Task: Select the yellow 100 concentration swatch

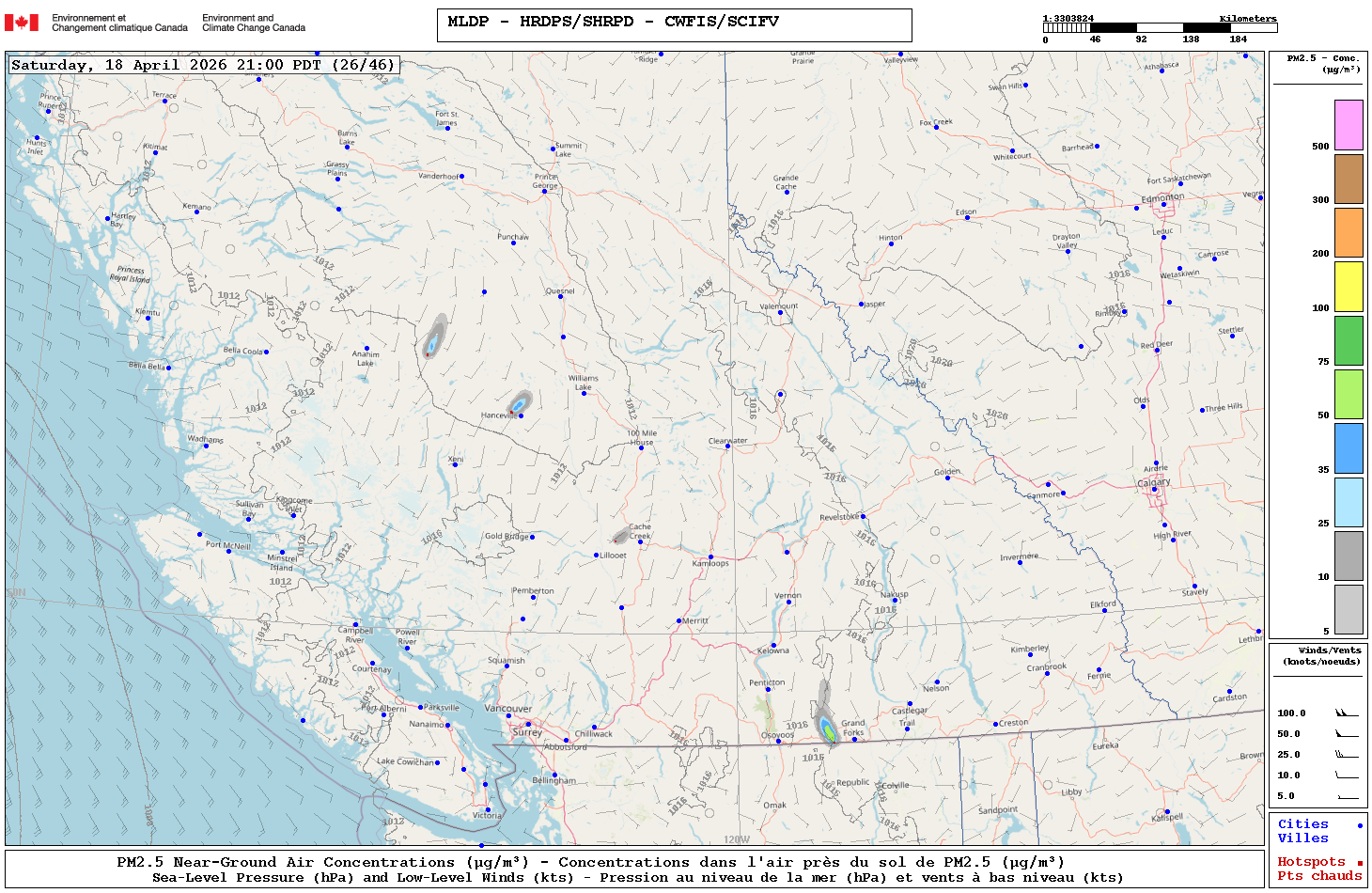Action: [x=1349, y=287]
